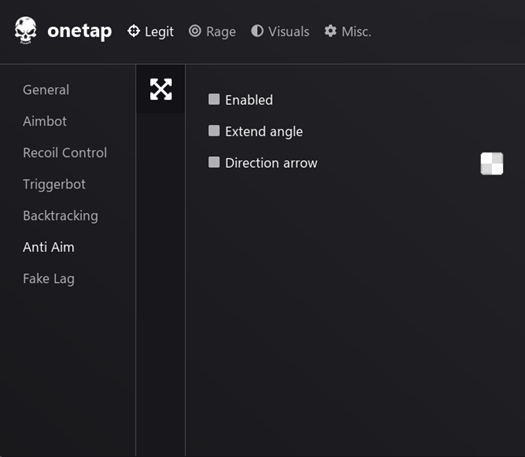Viewport: 525px width, 457px height.
Task: Select Backtracking from the sidebar
Action: pos(61,216)
